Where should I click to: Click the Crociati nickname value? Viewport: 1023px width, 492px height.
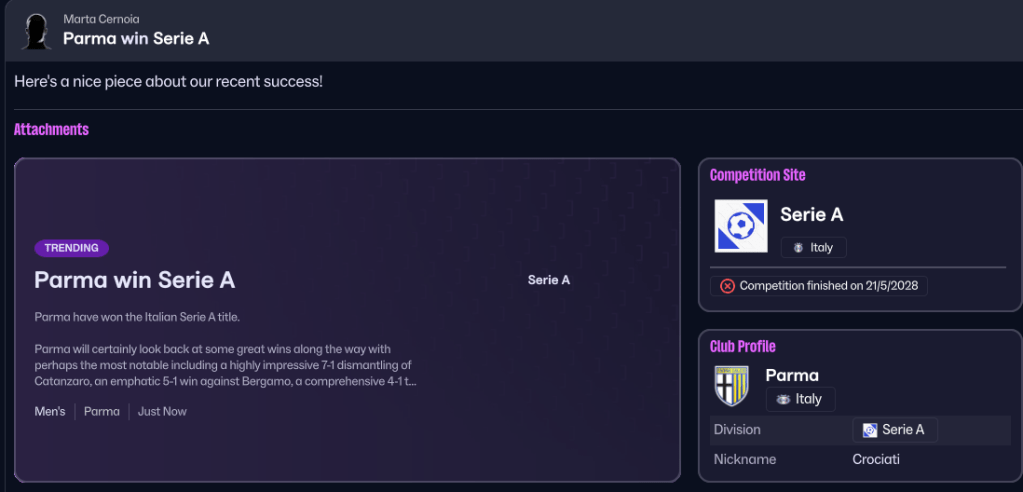click(x=876, y=459)
